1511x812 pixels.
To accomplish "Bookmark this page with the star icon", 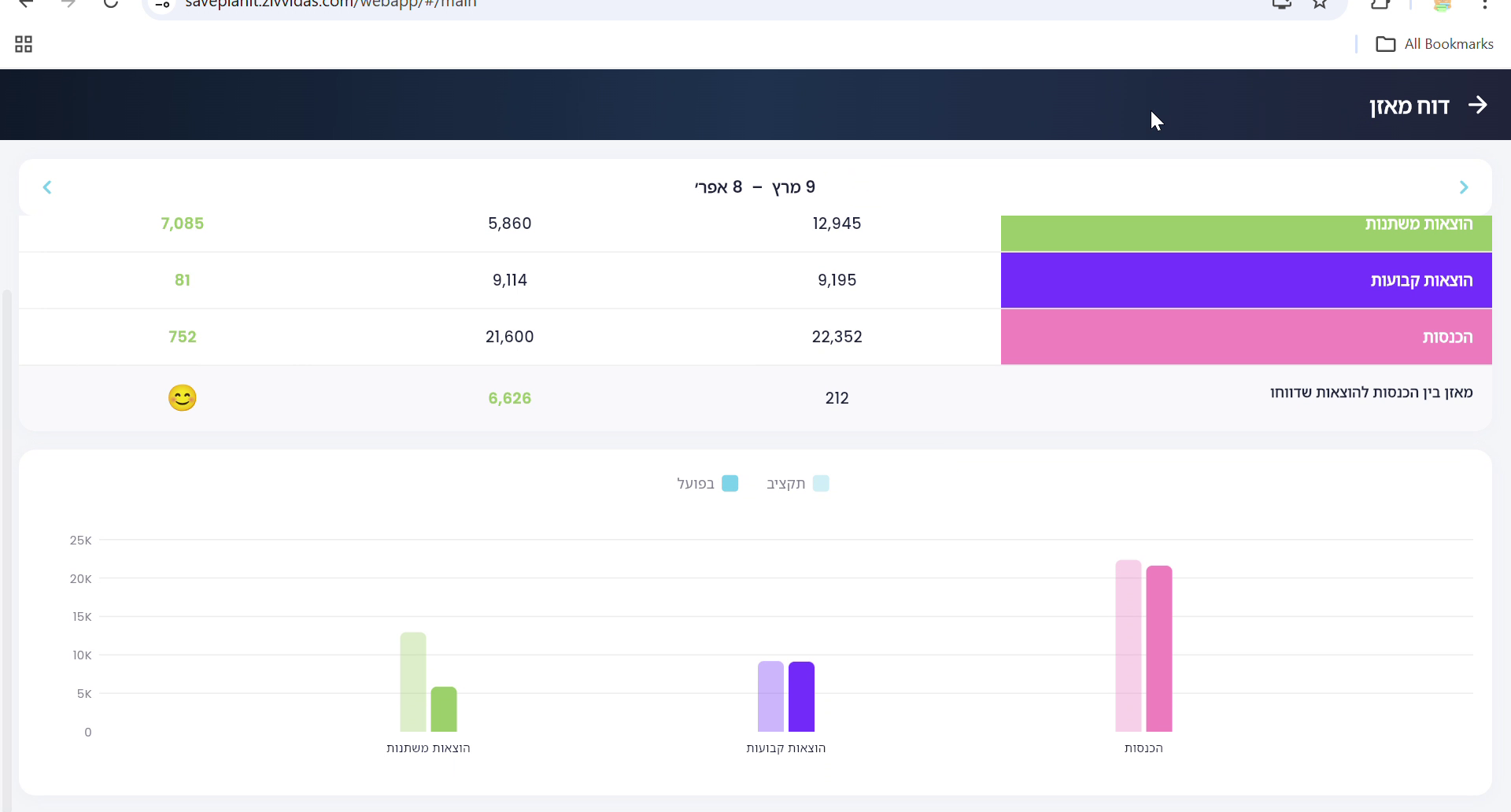I will (x=1320, y=4).
